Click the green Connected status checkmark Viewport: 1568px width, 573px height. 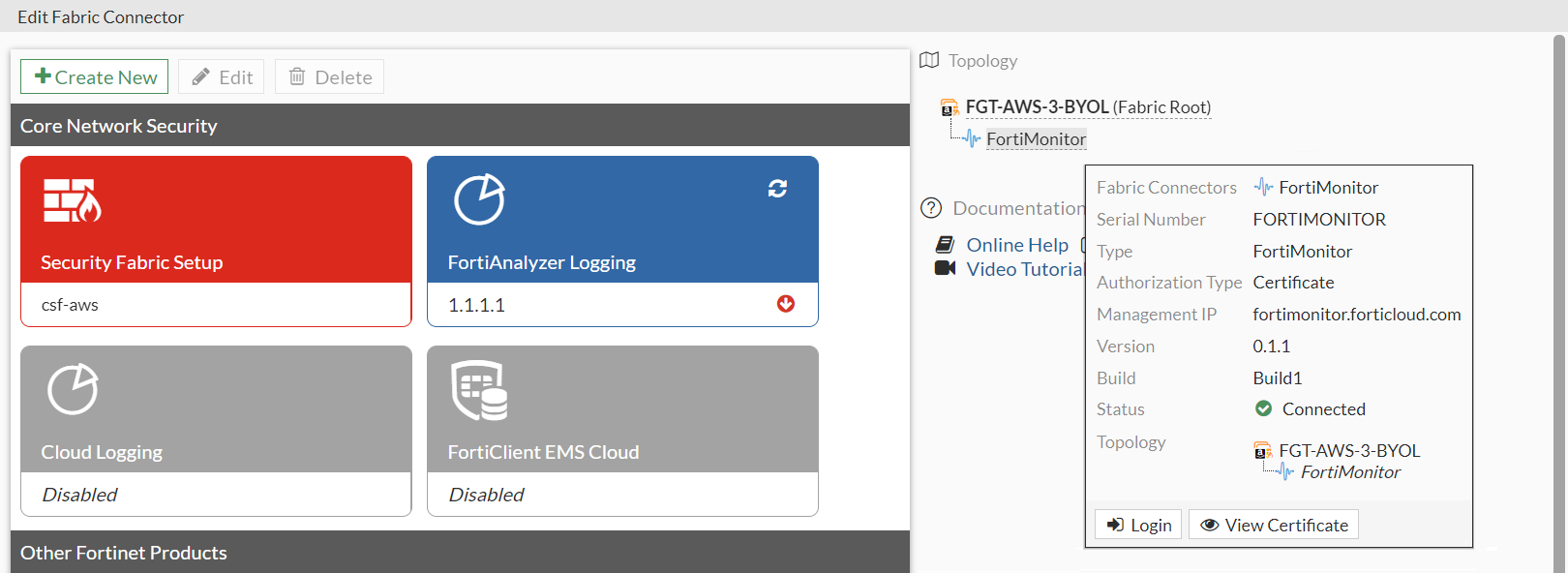[x=1263, y=408]
